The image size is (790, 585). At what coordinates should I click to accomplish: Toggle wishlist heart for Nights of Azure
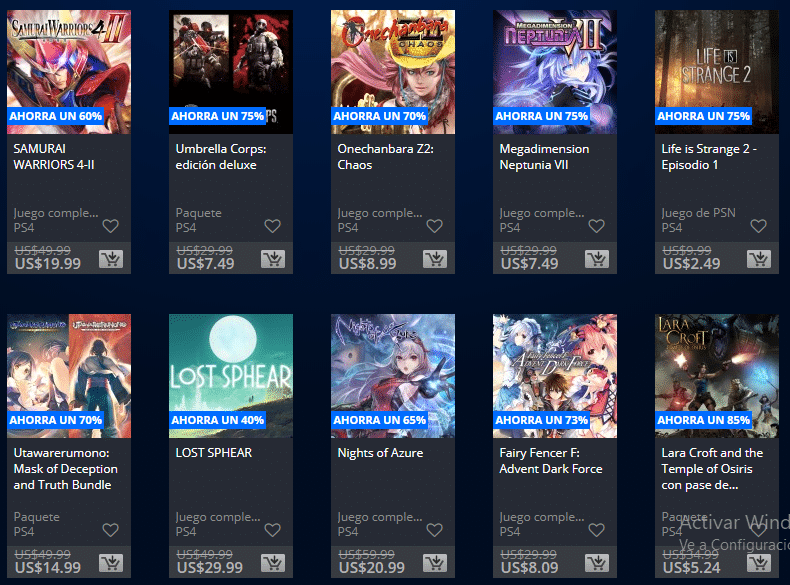434,530
